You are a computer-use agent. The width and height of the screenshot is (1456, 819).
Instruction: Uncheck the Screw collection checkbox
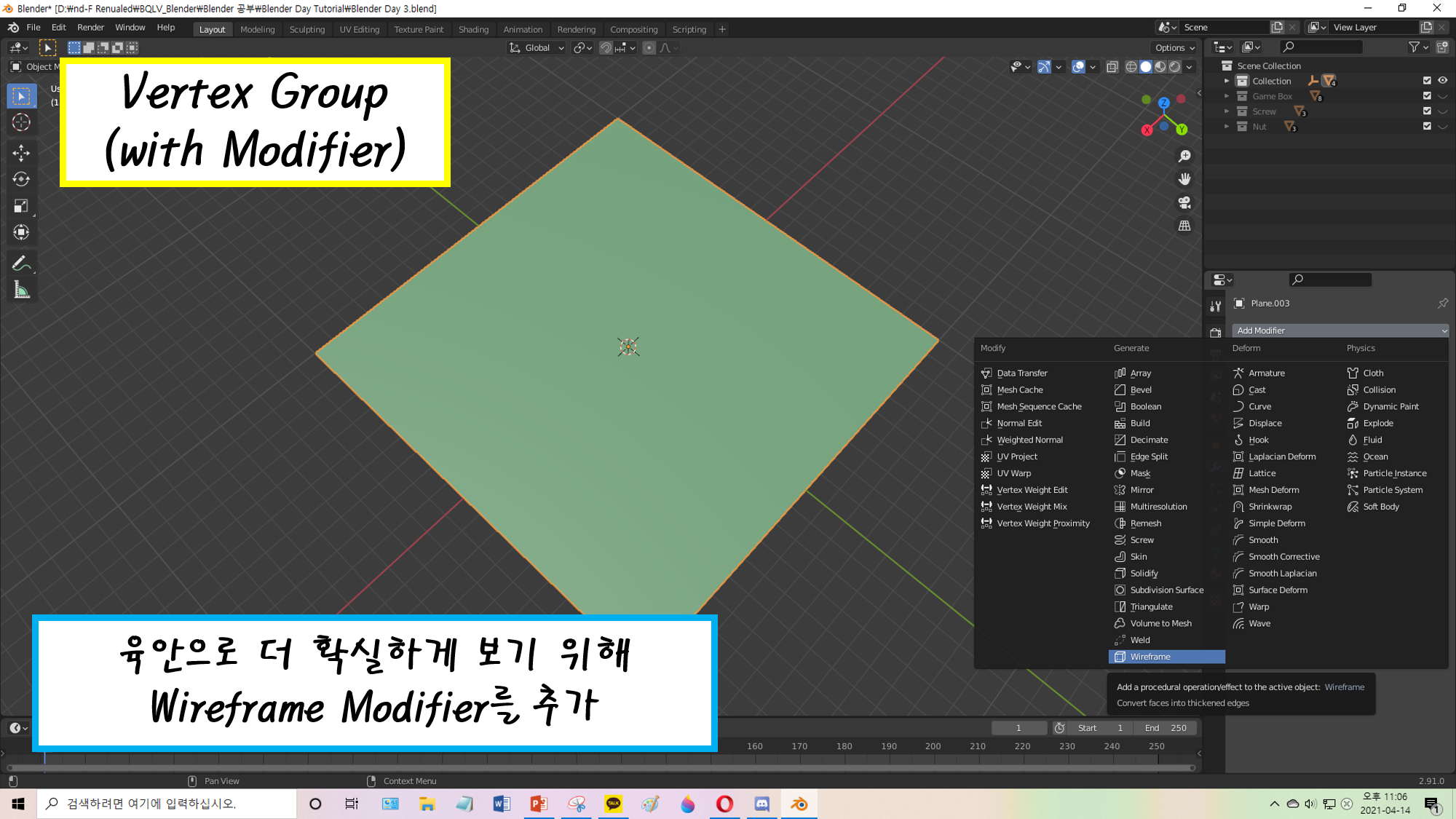point(1427,111)
